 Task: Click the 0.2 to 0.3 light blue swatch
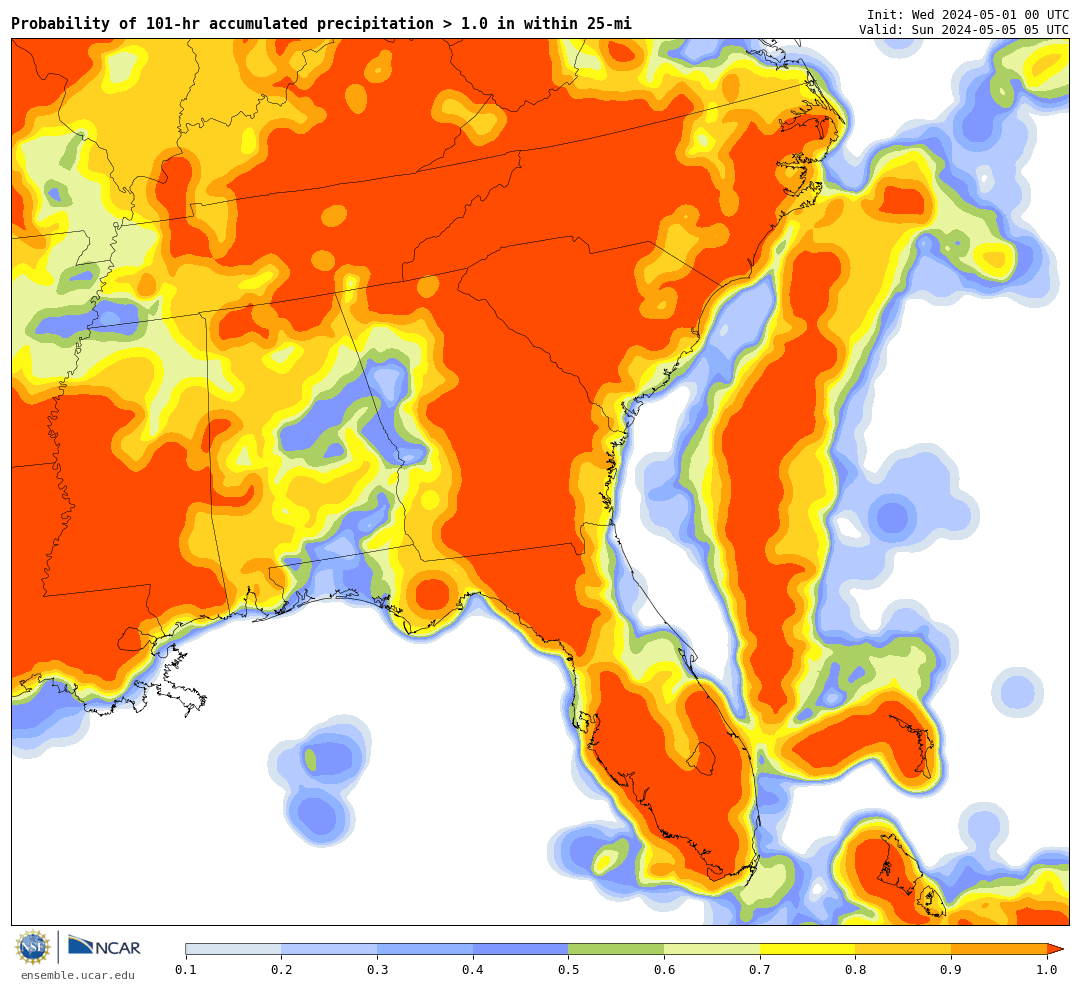click(x=329, y=949)
